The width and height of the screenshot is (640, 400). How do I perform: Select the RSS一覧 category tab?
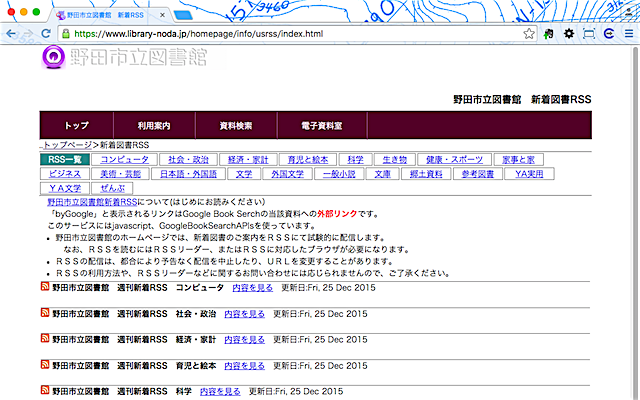[x=65, y=160]
